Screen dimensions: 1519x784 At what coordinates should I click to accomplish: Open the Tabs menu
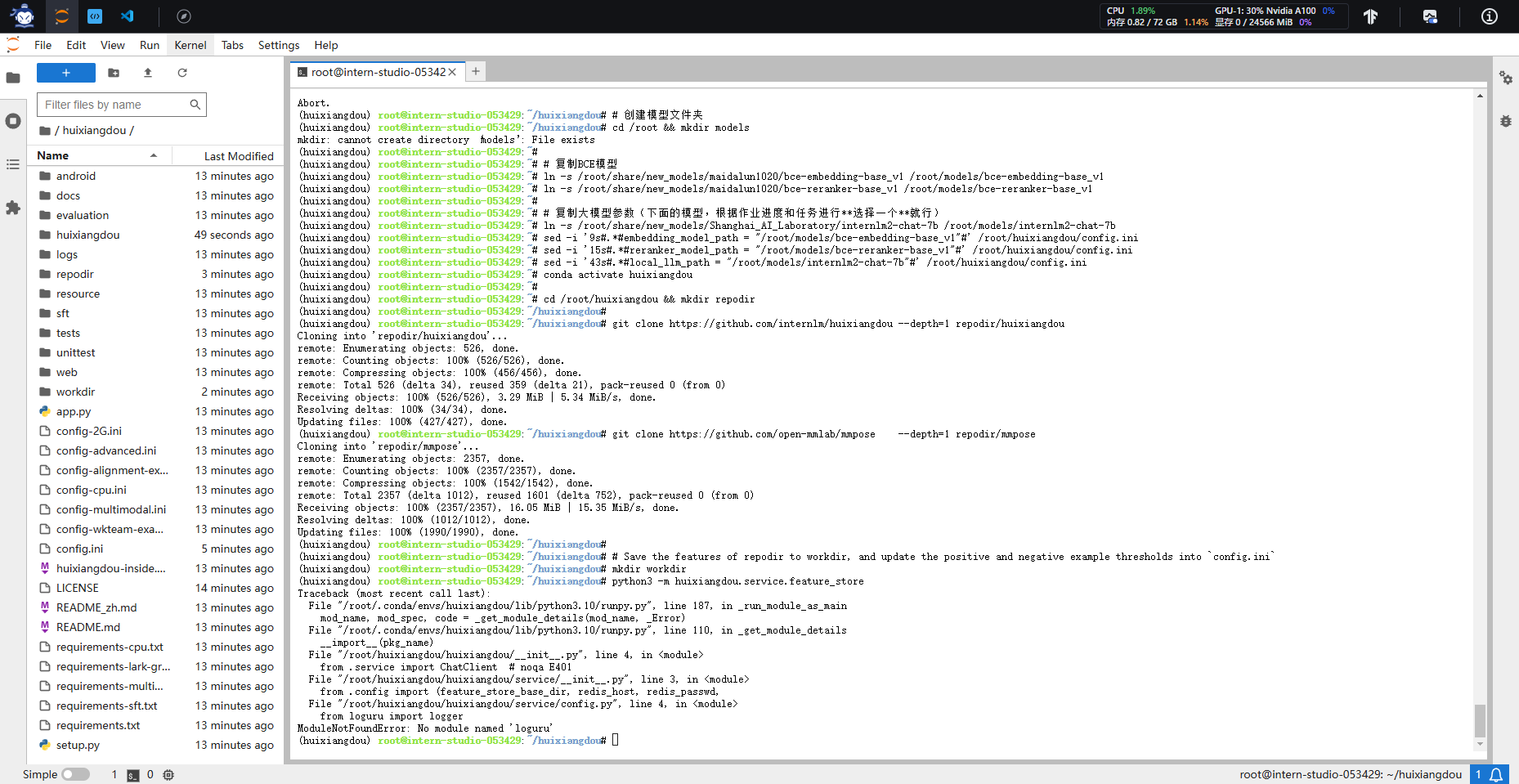[232, 45]
